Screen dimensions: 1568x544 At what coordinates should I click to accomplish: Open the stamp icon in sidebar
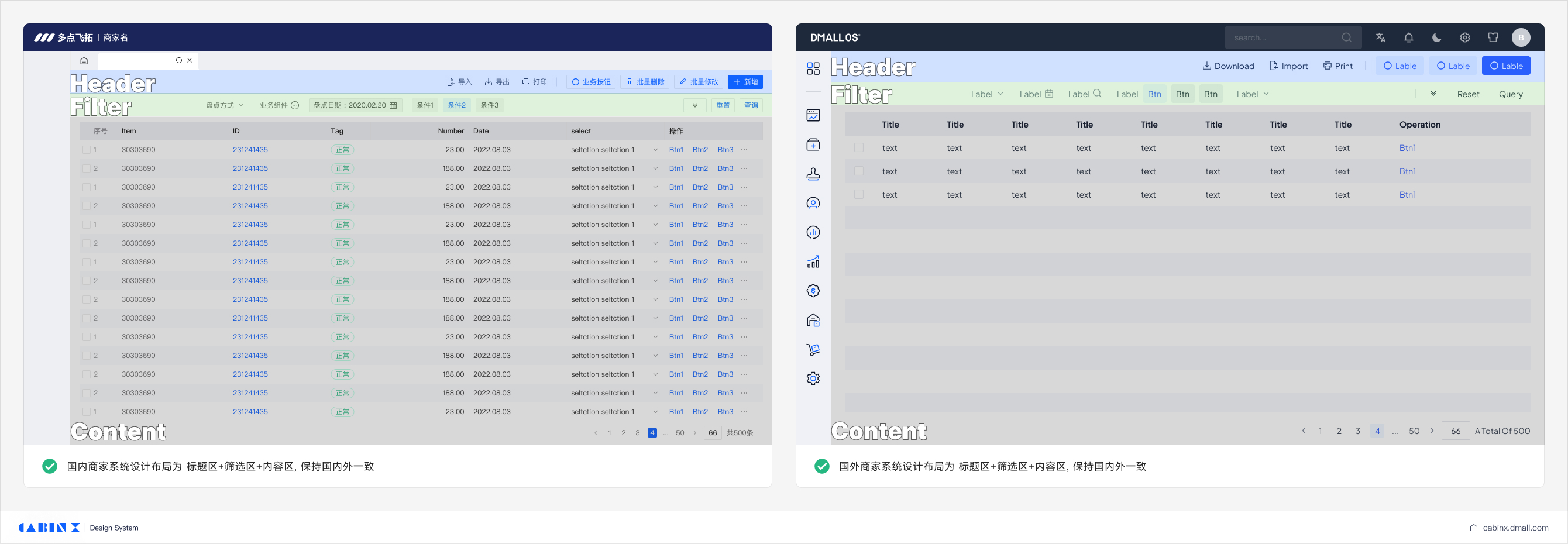[813, 174]
